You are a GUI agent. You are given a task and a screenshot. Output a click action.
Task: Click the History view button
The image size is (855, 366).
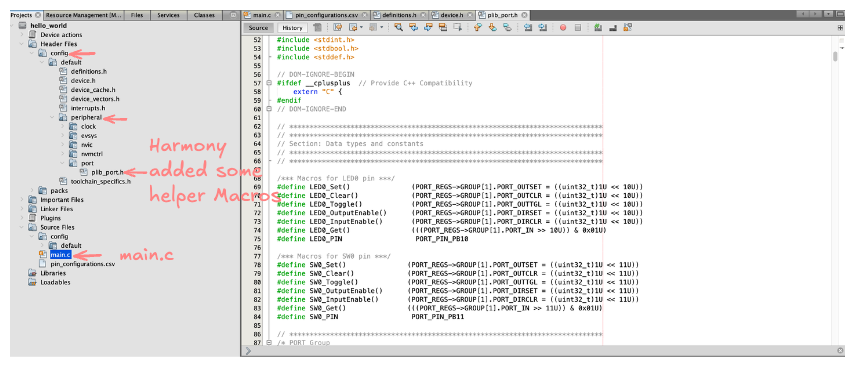click(x=292, y=28)
